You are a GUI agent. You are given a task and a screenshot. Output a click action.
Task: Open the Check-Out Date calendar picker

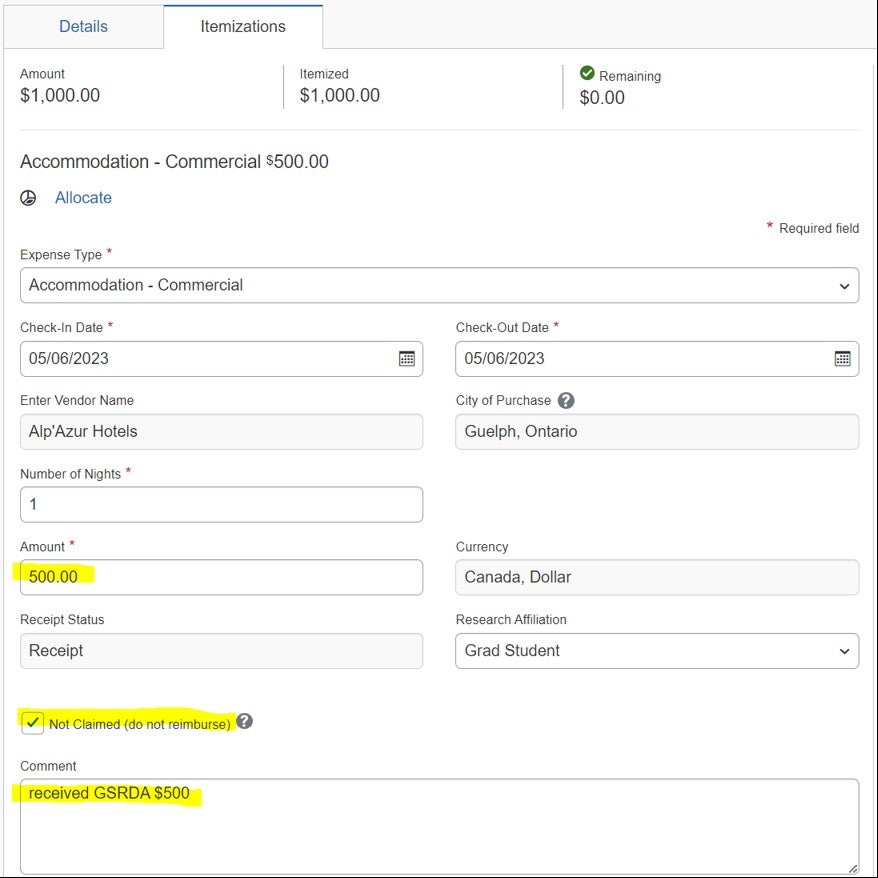pos(842,359)
